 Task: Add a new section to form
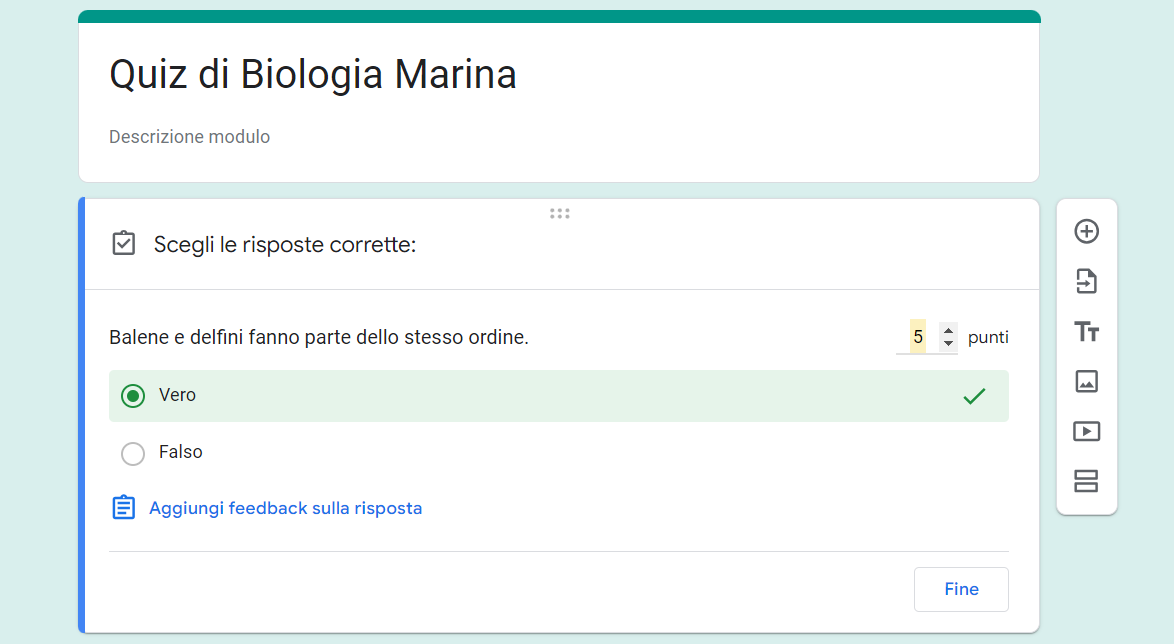point(1086,481)
